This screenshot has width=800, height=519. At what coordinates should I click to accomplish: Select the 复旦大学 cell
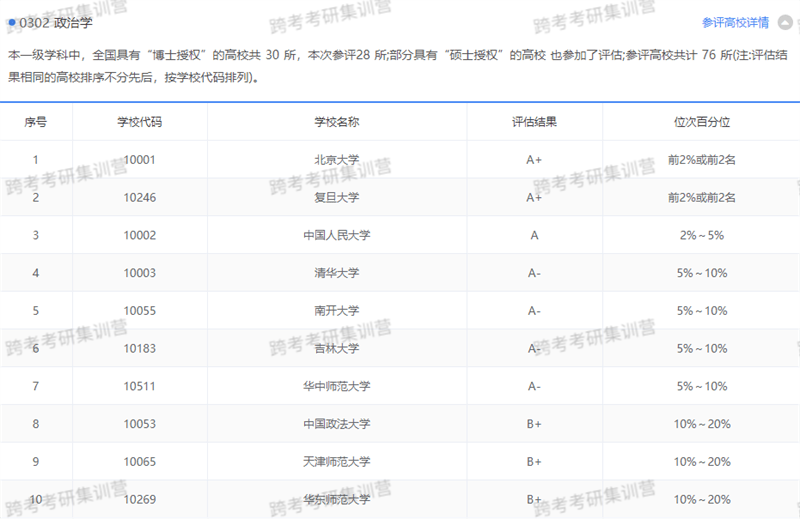click(x=337, y=197)
